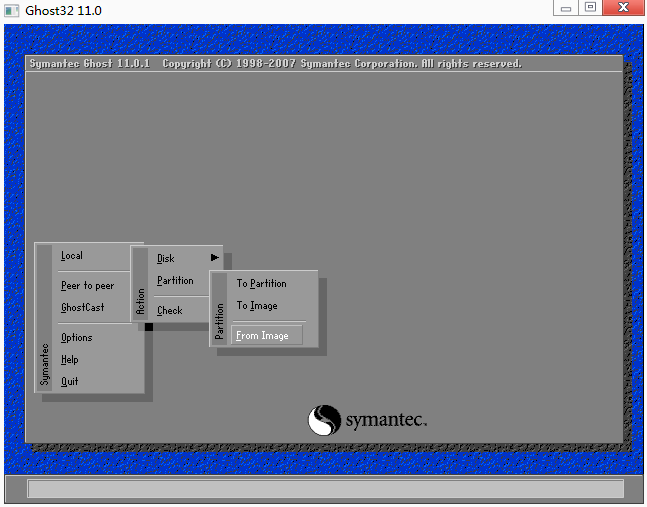Select Quit to exit Ghost
The image size is (647, 507).
(69, 381)
